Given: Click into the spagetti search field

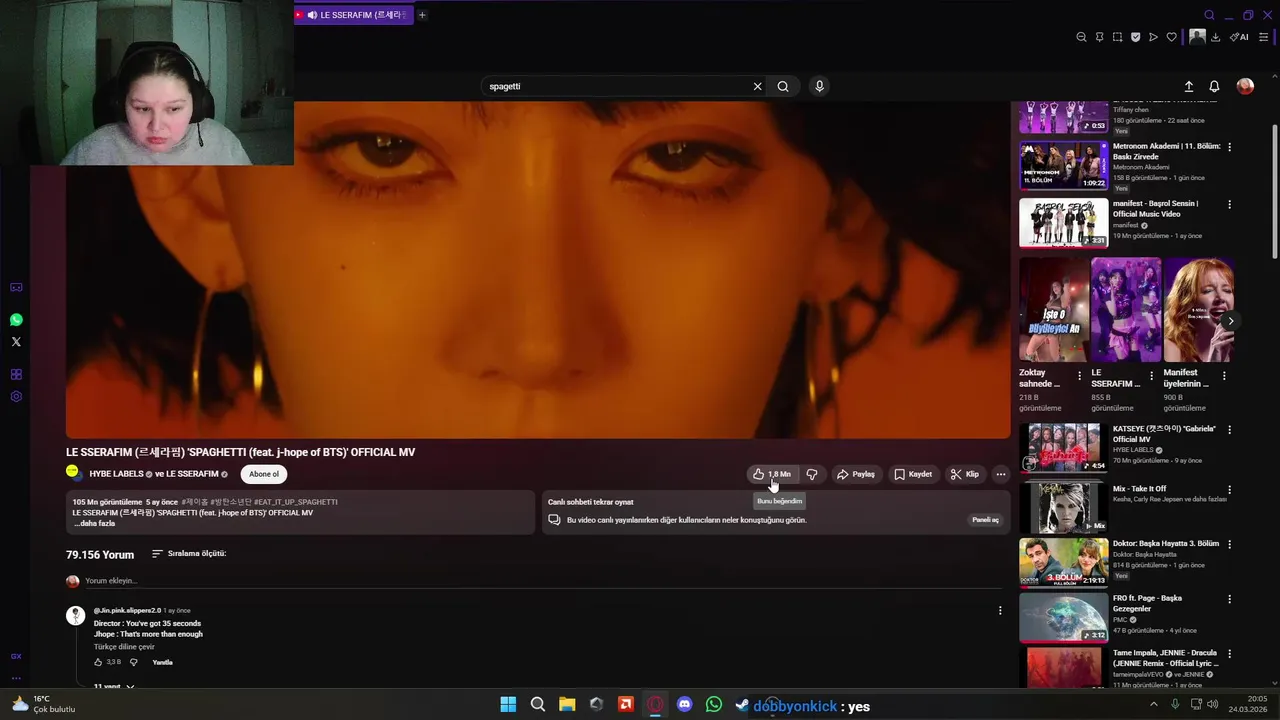Looking at the screenshot, I should click(x=615, y=86).
